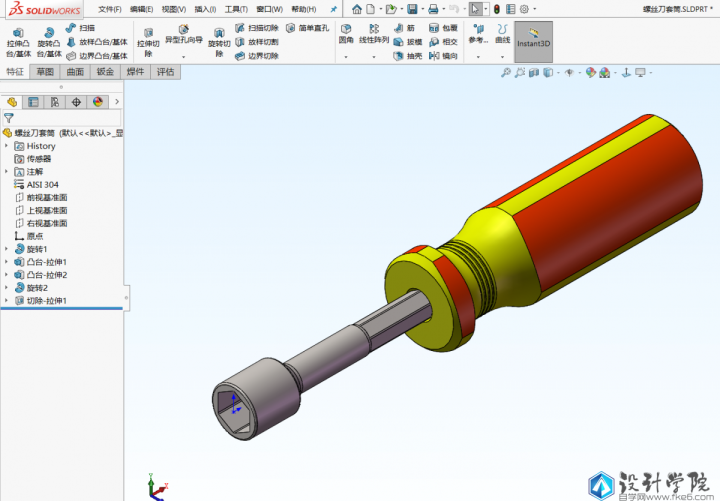The image size is (720, 501).
Task: Expand the 切除-拉伸1 feature node
Action: pyautogui.click(x=8, y=301)
